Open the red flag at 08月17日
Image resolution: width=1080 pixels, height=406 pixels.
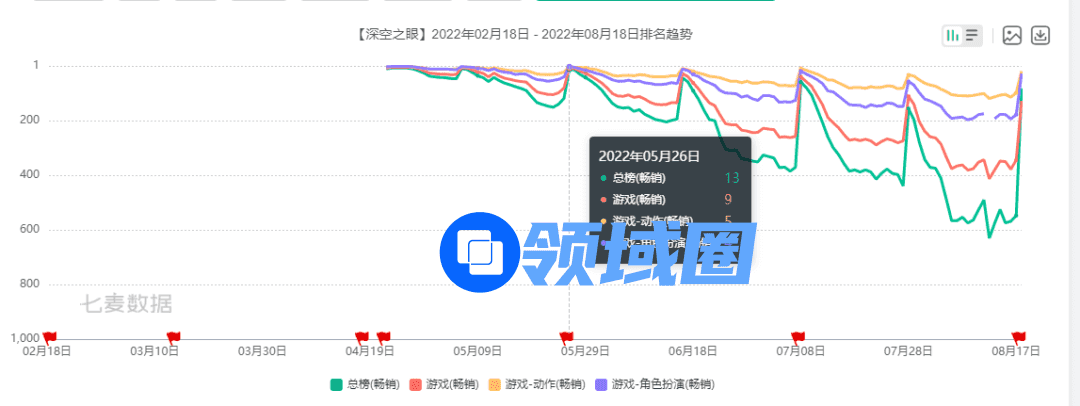click(1020, 338)
